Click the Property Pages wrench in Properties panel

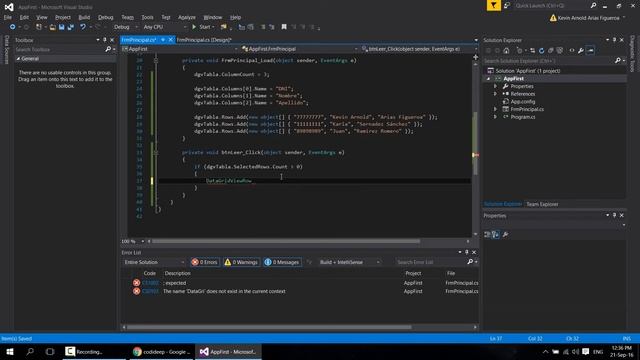[x=505, y=234]
